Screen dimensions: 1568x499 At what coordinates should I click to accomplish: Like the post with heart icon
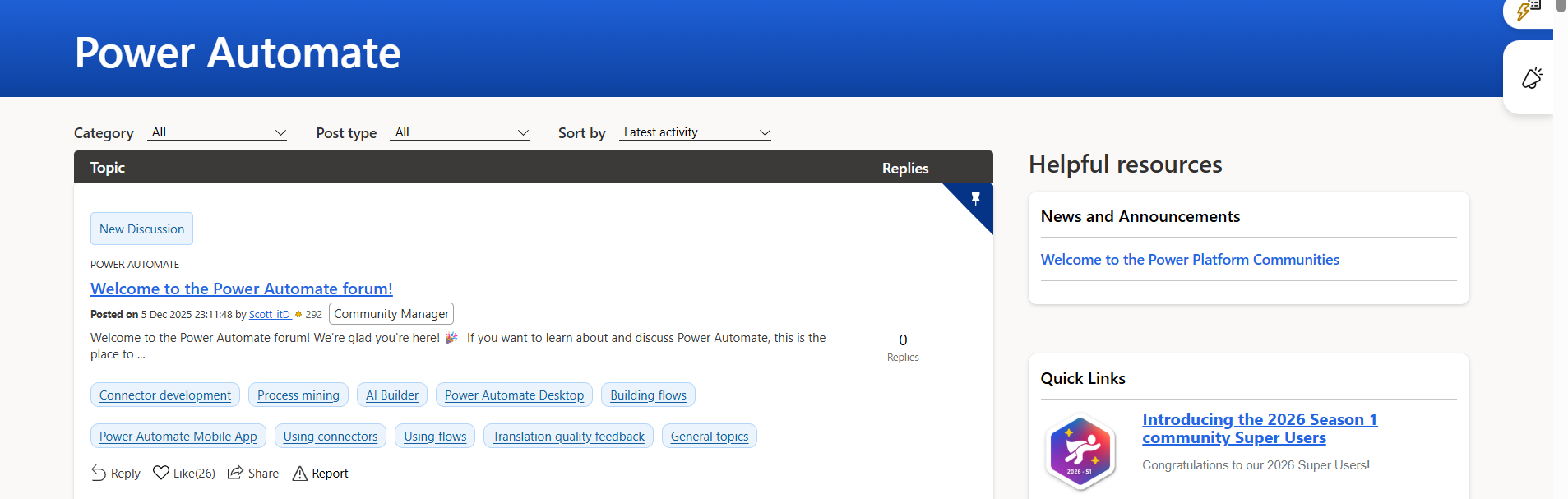point(161,473)
